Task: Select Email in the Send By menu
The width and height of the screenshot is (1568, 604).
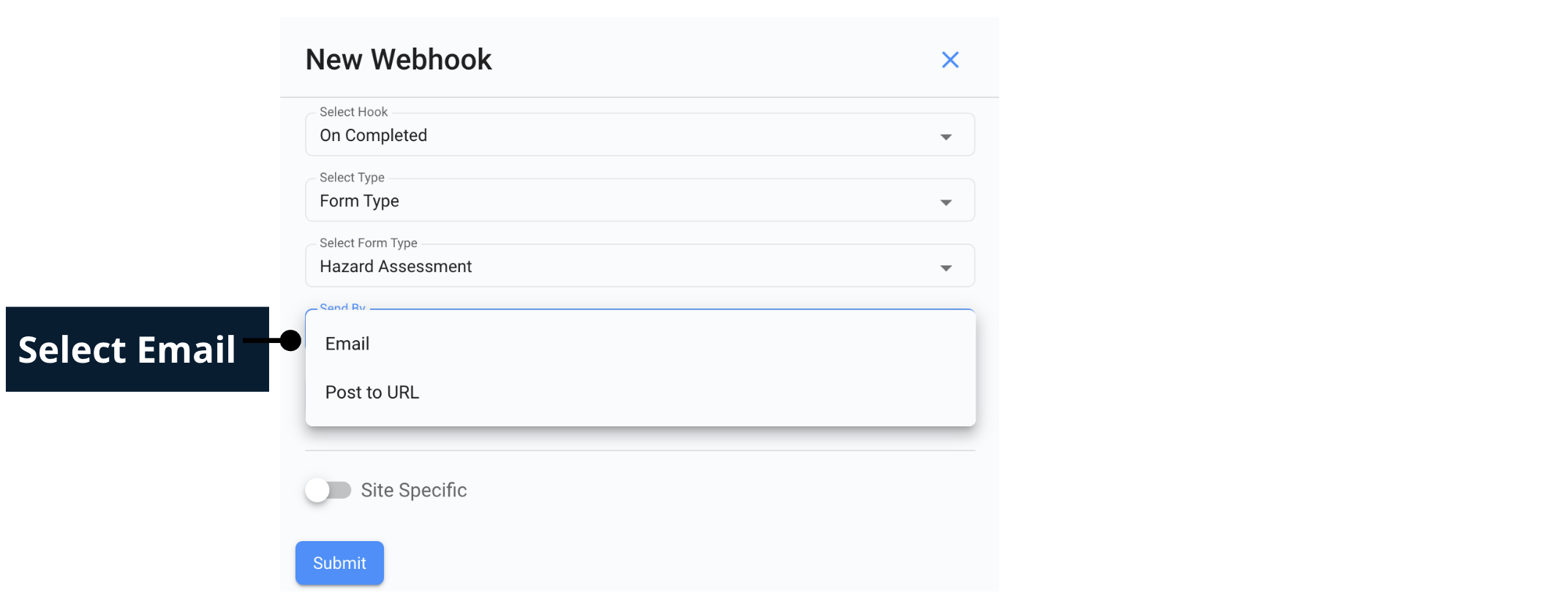Action: pos(347,344)
